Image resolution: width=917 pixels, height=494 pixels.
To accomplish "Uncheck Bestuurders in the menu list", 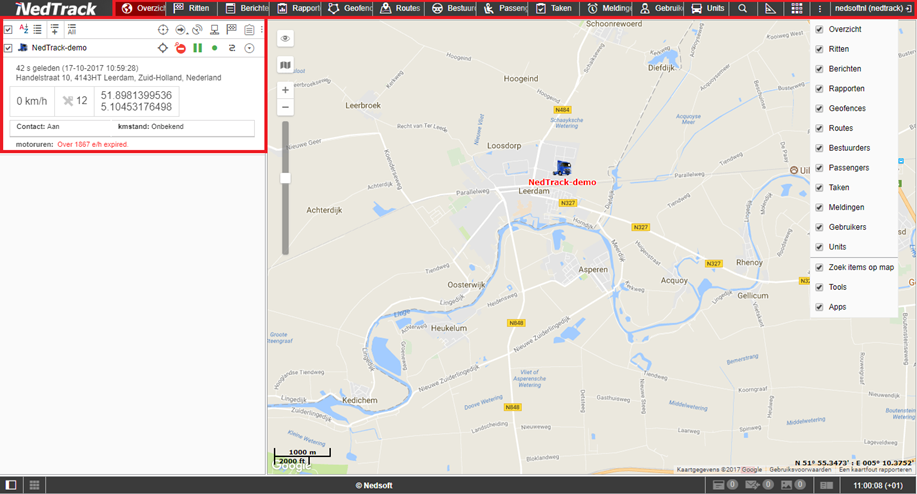I will coord(819,148).
